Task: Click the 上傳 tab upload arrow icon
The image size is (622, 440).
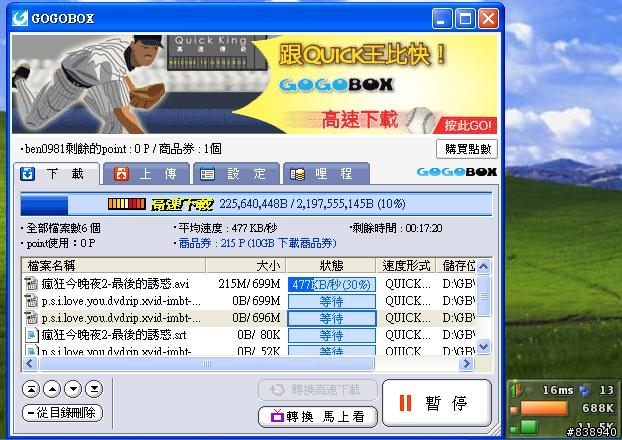Action: (121, 174)
